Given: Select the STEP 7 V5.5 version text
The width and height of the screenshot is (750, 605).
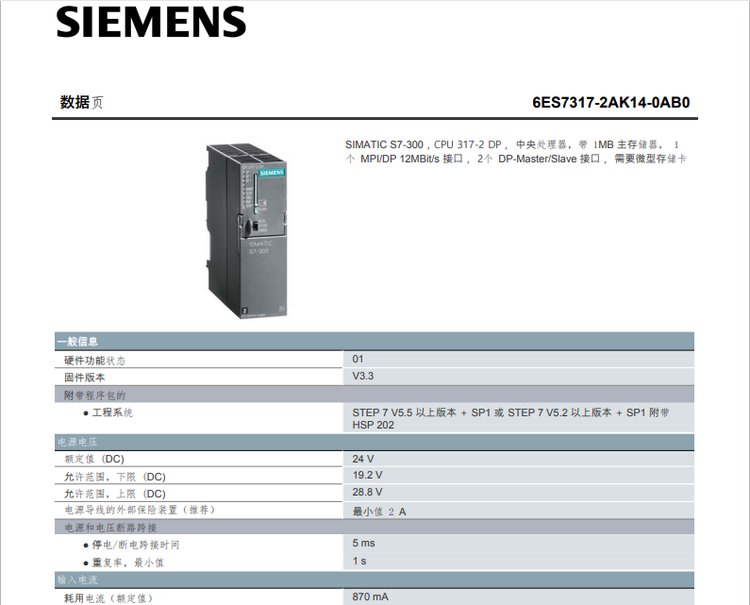Looking at the screenshot, I should tap(511, 418).
